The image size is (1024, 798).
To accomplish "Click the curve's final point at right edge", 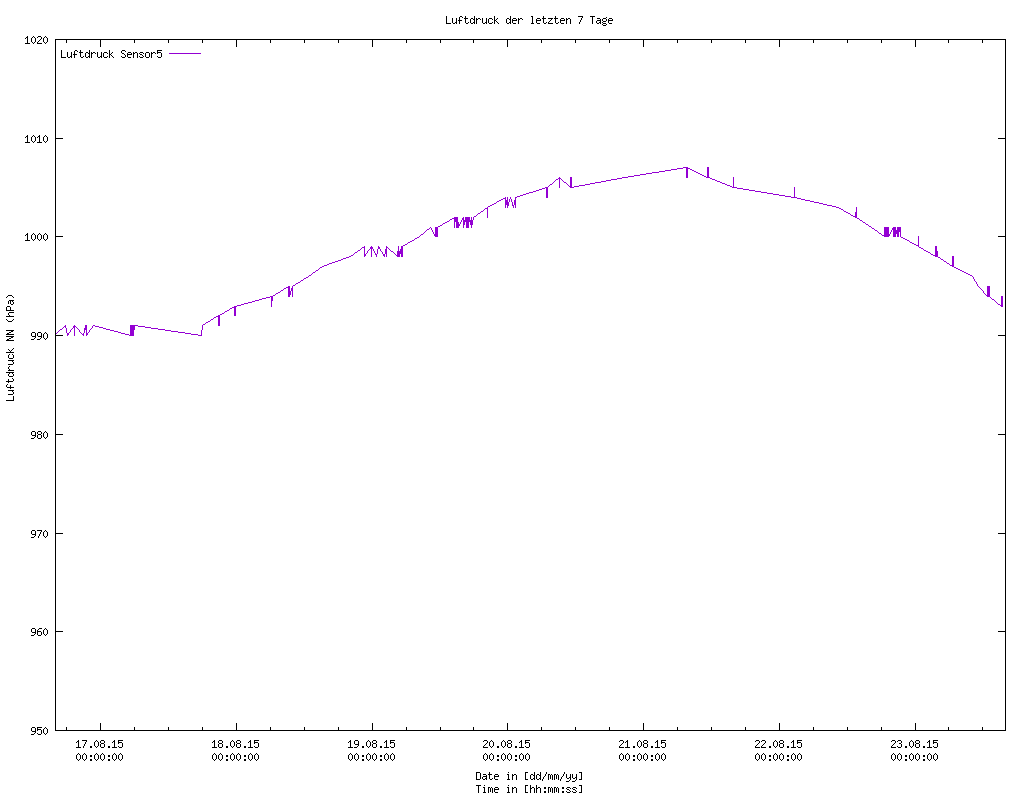I will point(1002,306).
